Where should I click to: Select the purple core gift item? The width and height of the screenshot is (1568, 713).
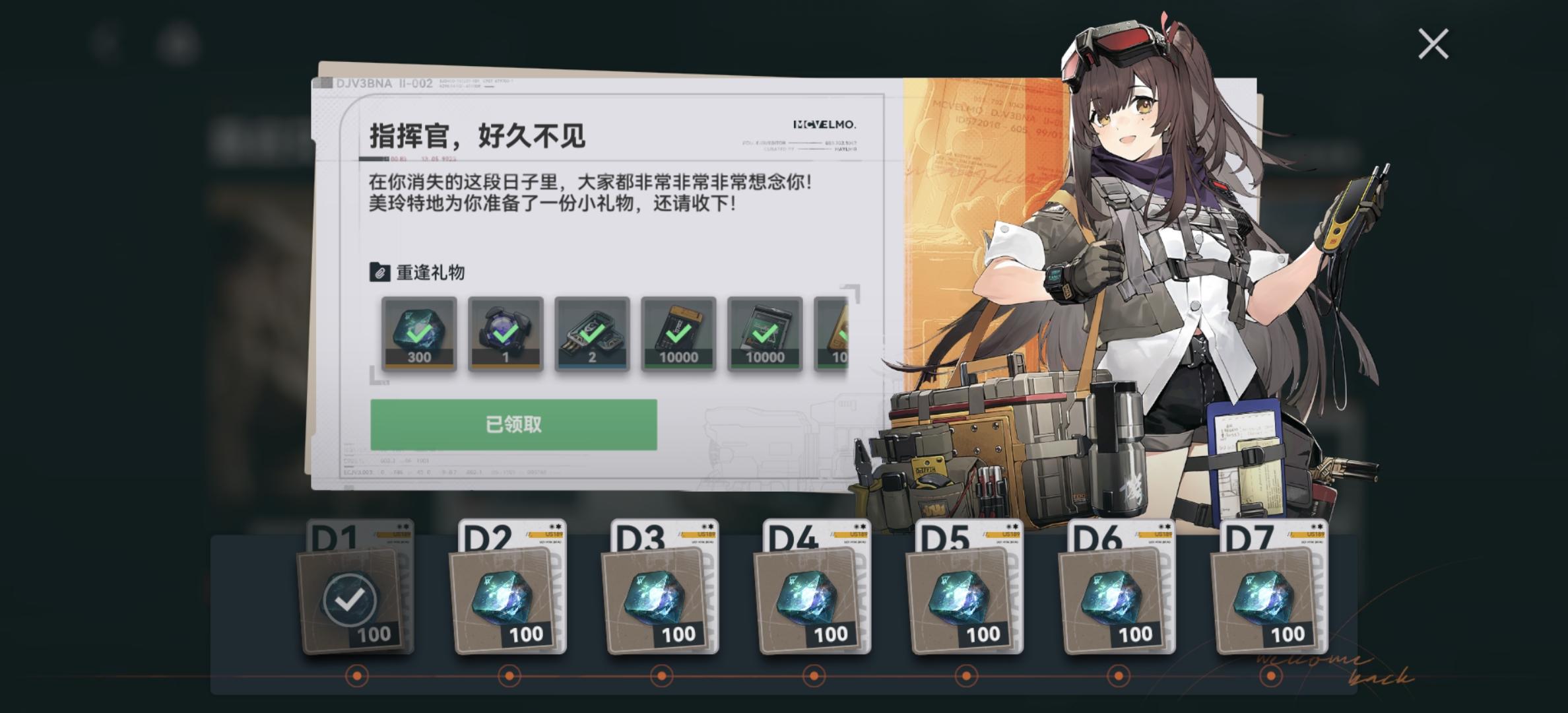pos(506,333)
